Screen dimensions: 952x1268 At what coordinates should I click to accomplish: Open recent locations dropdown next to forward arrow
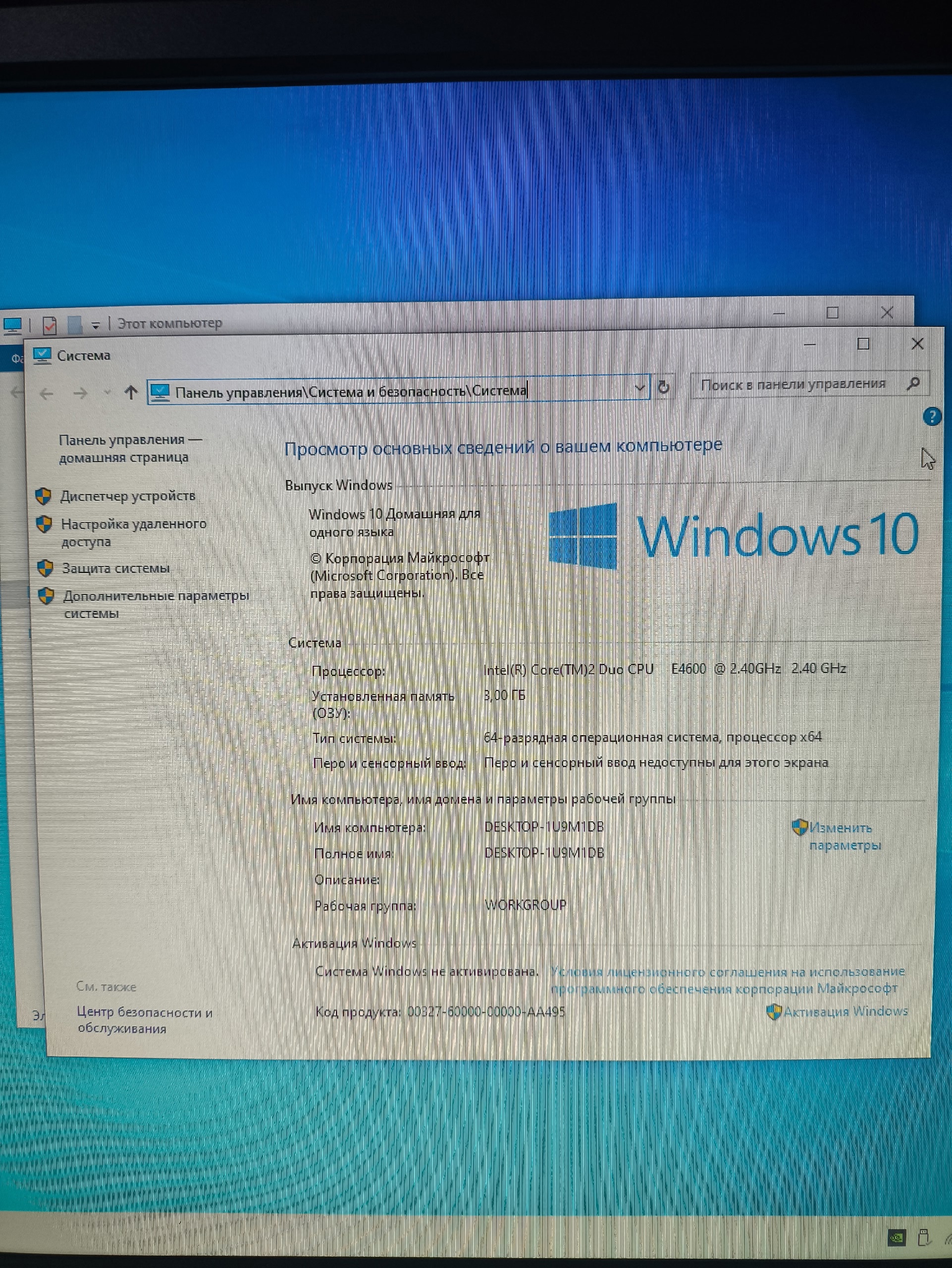tap(107, 393)
